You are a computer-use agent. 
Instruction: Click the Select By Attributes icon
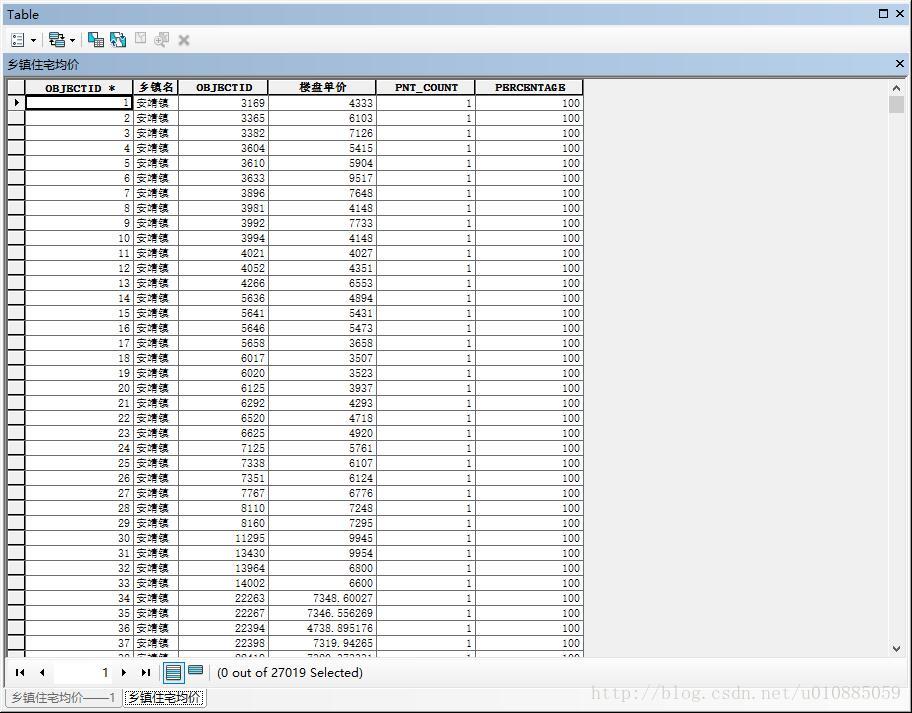[95, 40]
